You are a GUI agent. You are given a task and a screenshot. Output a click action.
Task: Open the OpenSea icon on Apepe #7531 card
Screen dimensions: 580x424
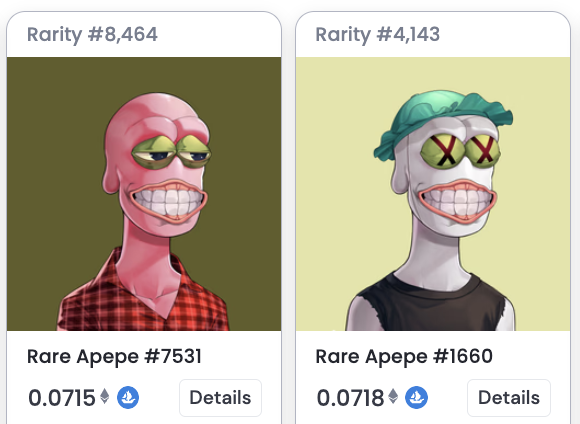coord(128,397)
